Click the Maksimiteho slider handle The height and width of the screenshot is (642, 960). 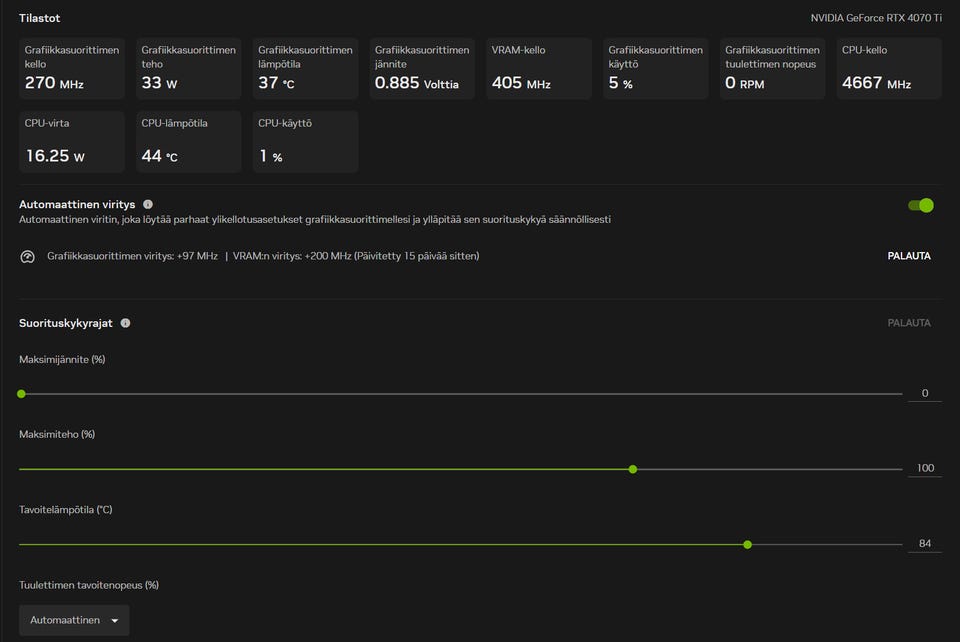pyautogui.click(x=633, y=469)
